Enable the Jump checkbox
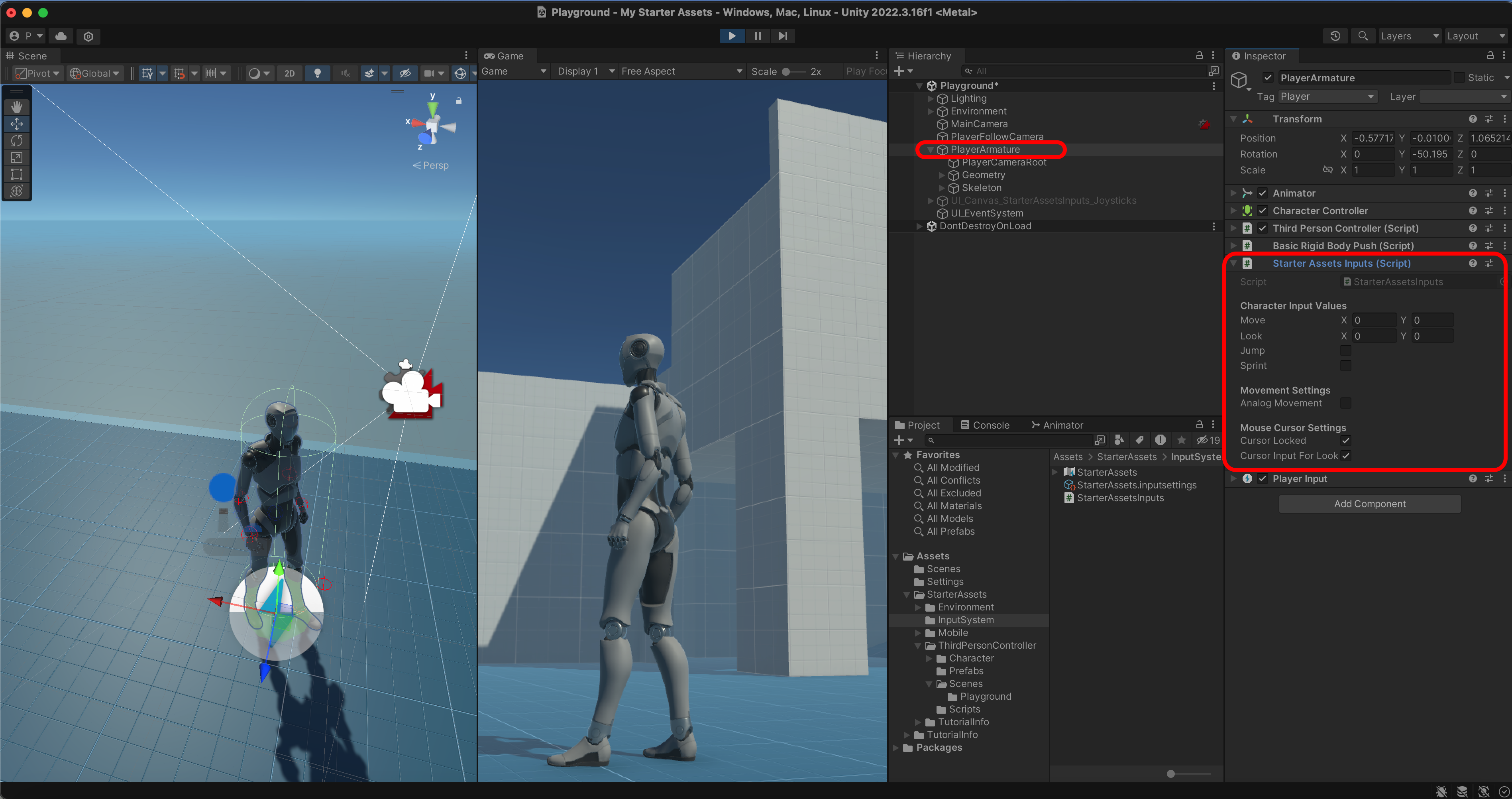This screenshot has width=1512, height=799. tap(1345, 350)
